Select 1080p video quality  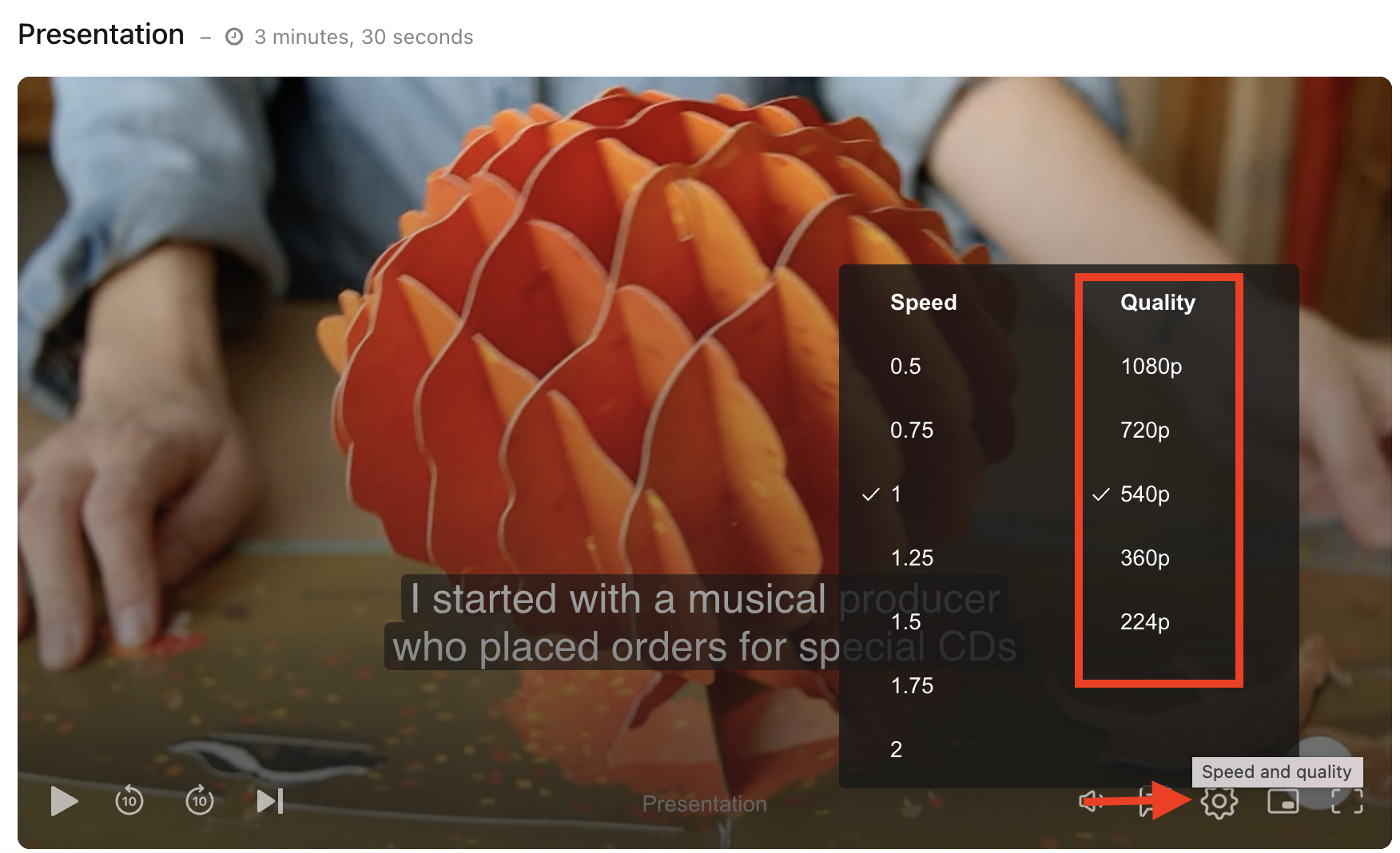point(1151,366)
